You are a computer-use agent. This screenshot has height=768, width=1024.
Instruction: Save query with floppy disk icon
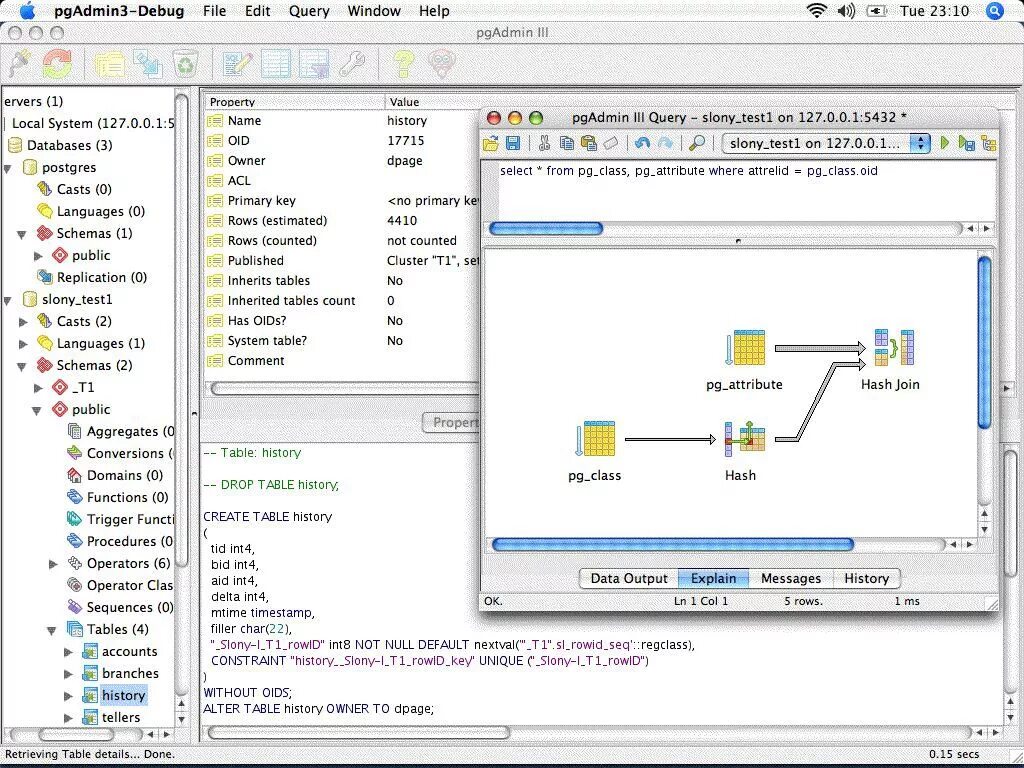pos(513,143)
